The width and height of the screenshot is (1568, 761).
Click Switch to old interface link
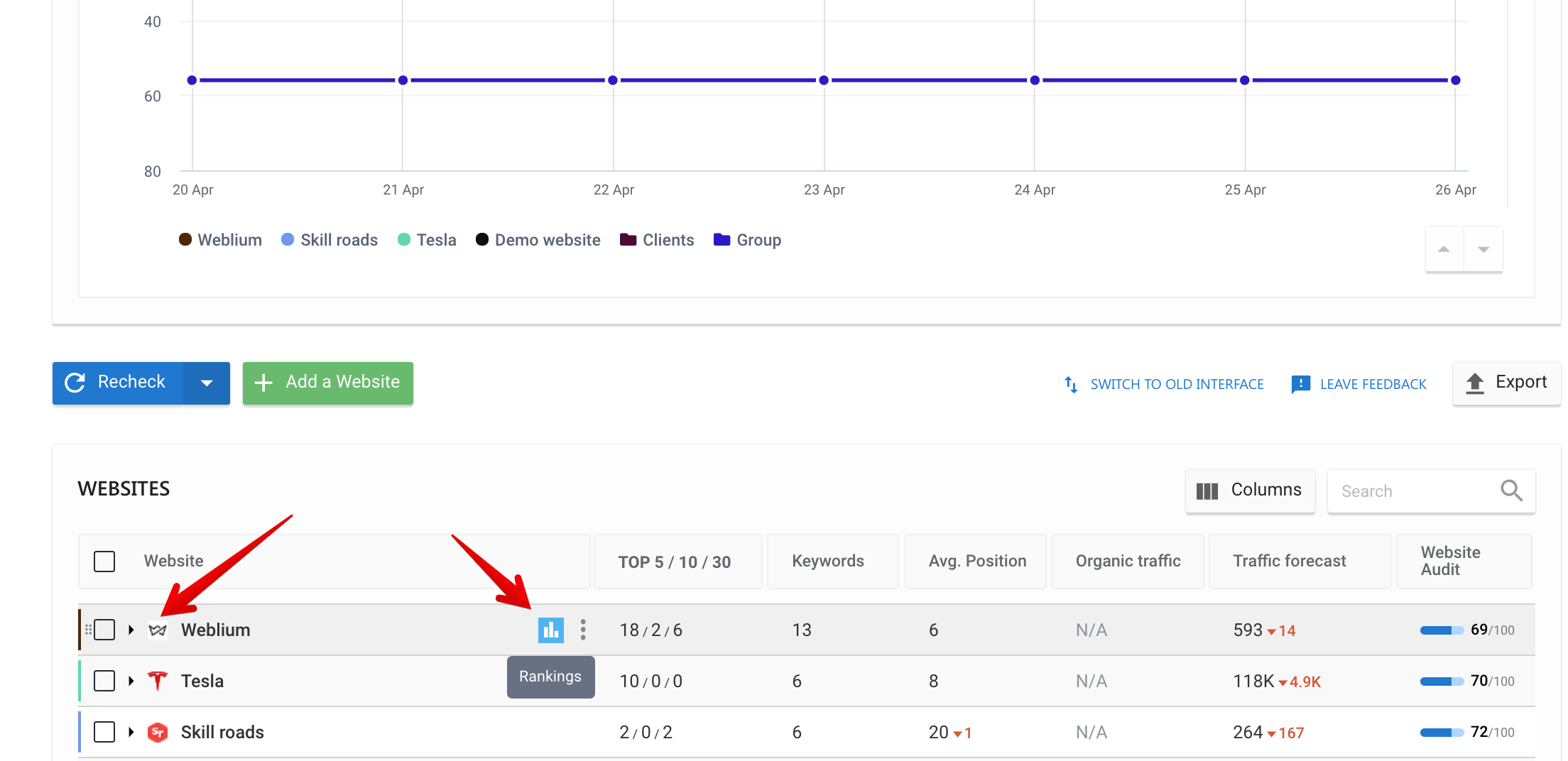coord(1164,384)
